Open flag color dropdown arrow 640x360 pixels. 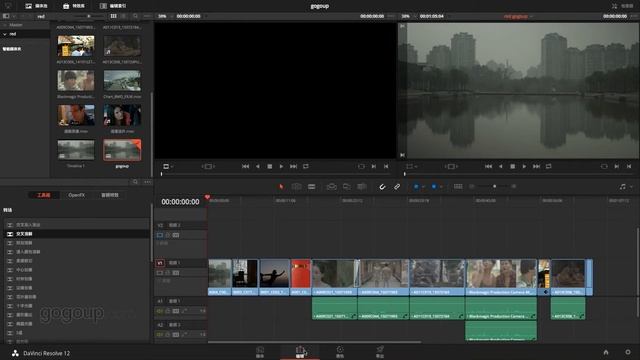click(423, 187)
